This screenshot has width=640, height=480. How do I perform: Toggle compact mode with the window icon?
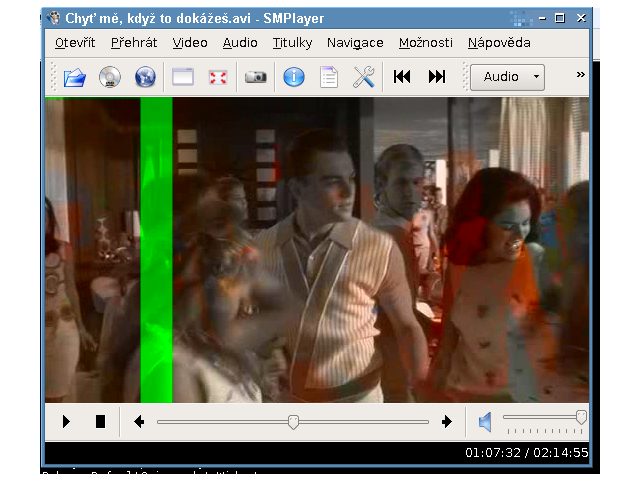[x=182, y=77]
